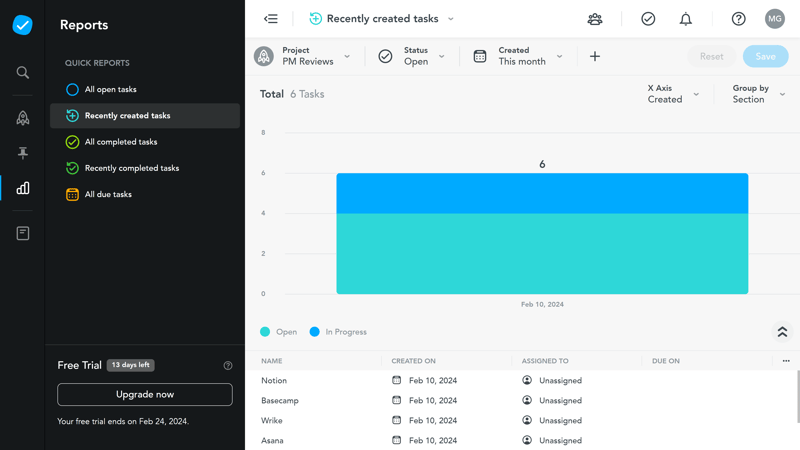
Task: Click the team members icon in header
Action: [595, 19]
